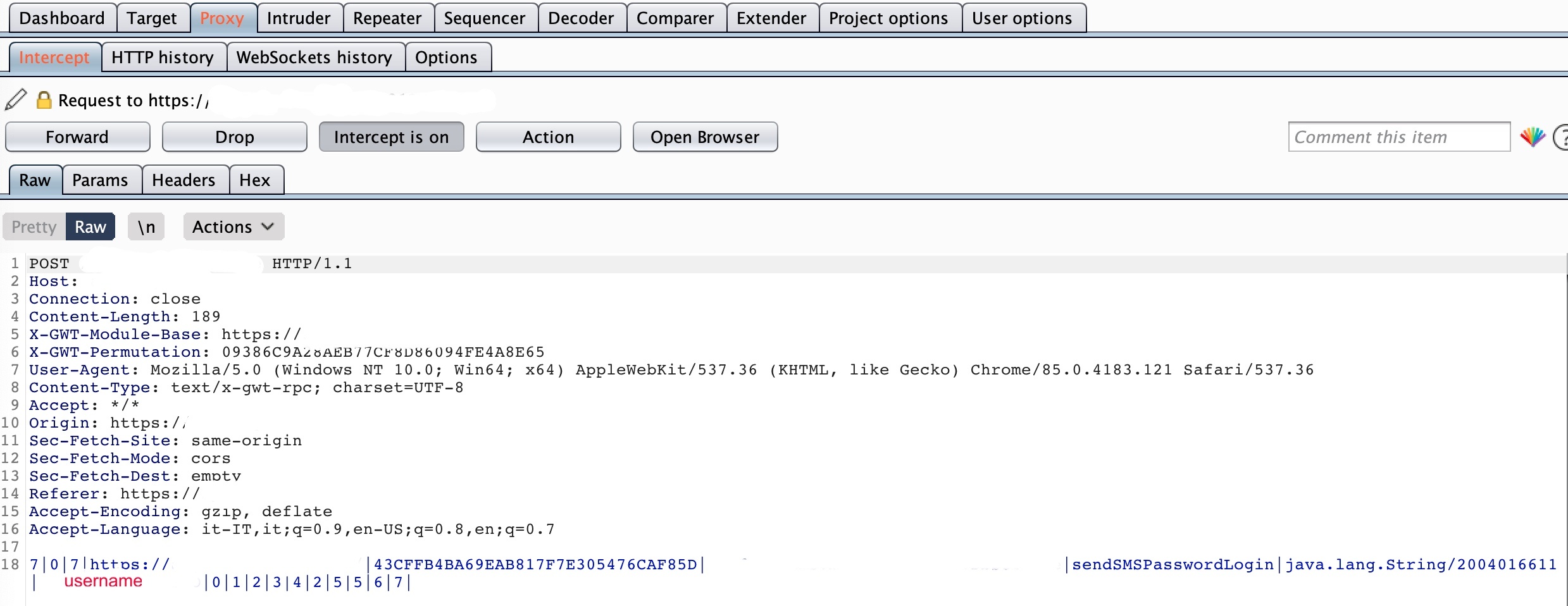This screenshot has height=606, width=1568.
Task: Click the pencil edit icon beside request
Action: pyautogui.click(x=16, y=100)
